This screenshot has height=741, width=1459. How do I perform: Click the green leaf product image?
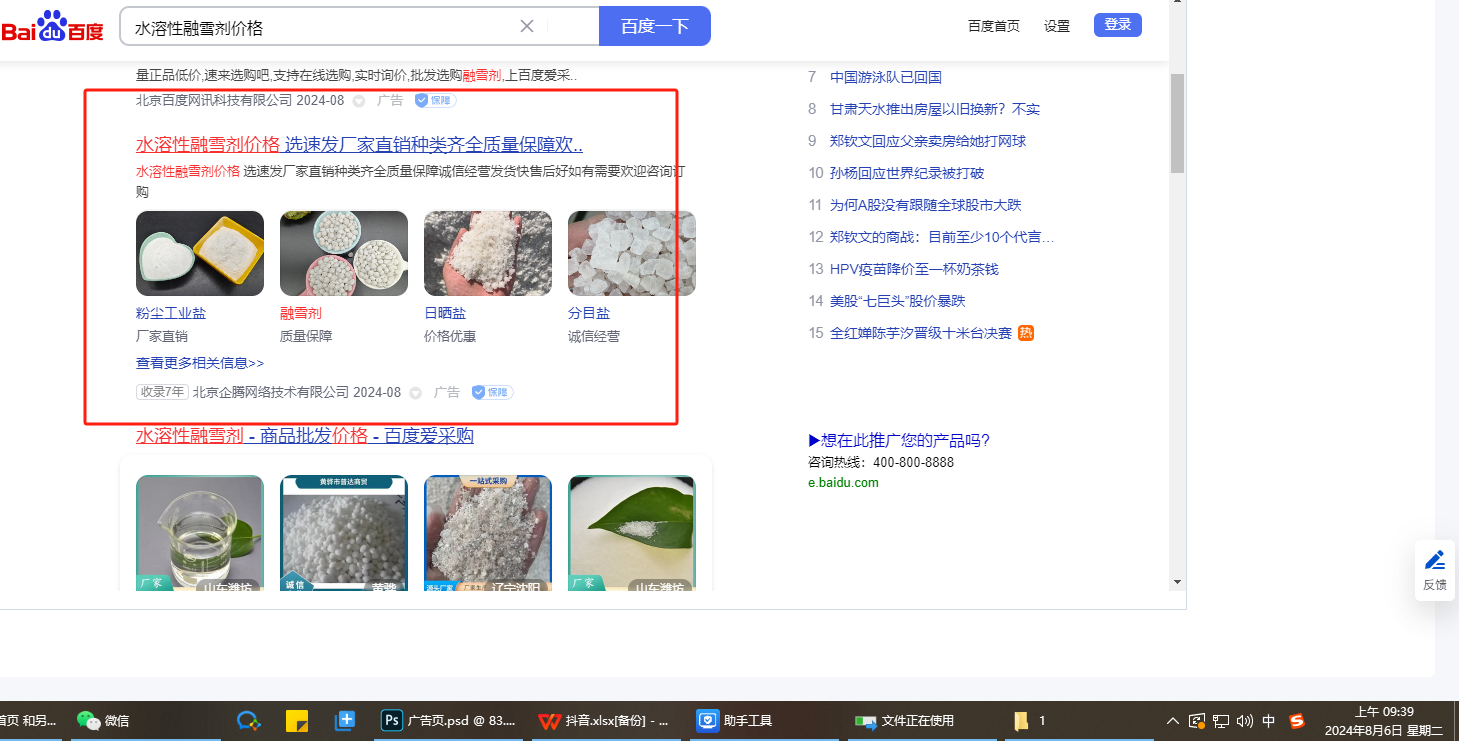pyautogui.click(x=632, y=532)
